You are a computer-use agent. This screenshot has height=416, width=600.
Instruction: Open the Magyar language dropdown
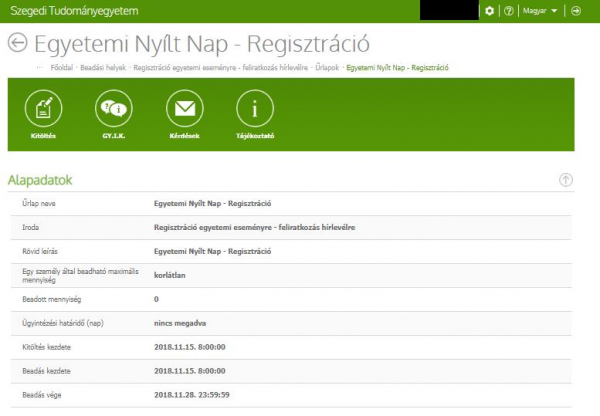pos(540,10)
